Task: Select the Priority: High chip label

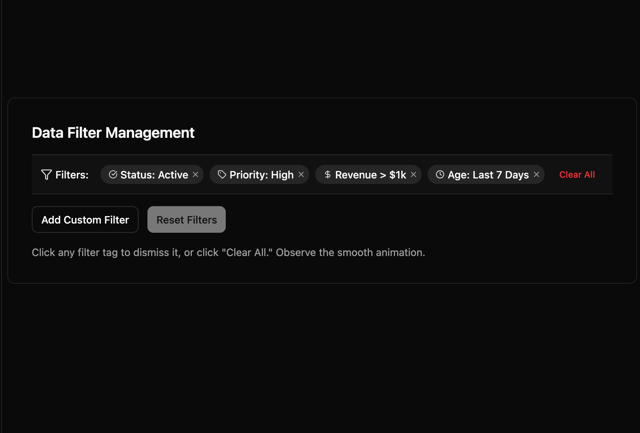Action: coord(261,175)
